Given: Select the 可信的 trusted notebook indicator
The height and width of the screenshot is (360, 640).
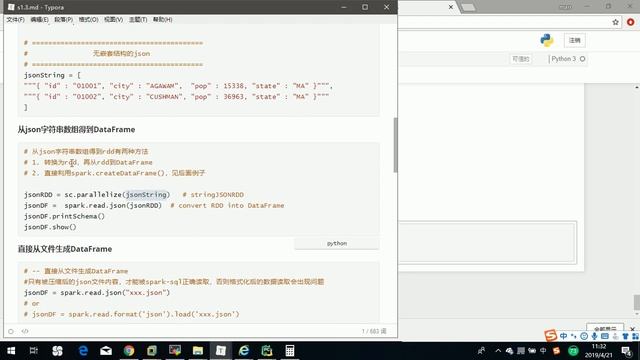Looking at the screenshot, I should point(521,59).
